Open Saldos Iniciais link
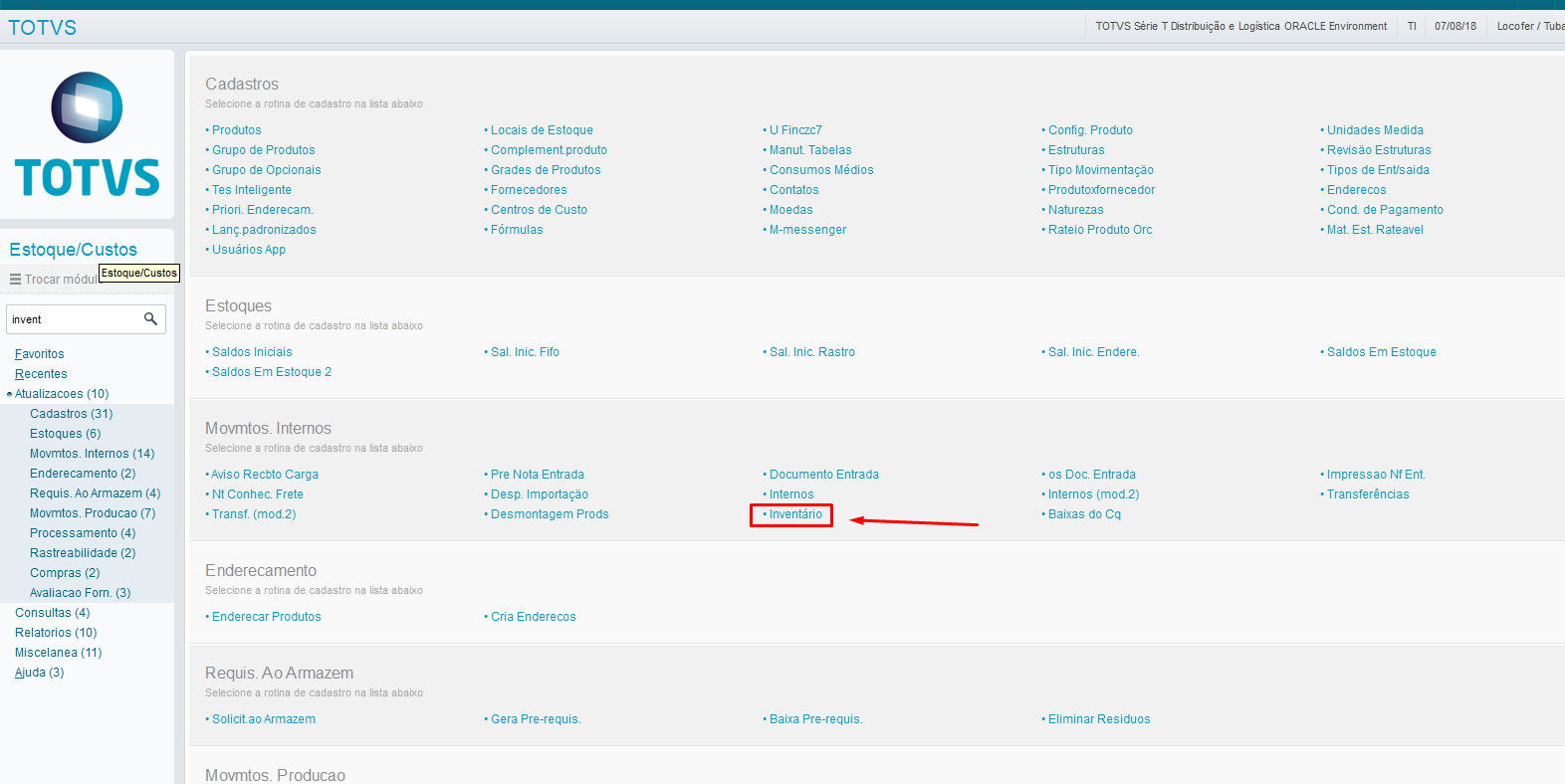The image size is (1565, 784). pyautogui.click(x=252, y=352)
